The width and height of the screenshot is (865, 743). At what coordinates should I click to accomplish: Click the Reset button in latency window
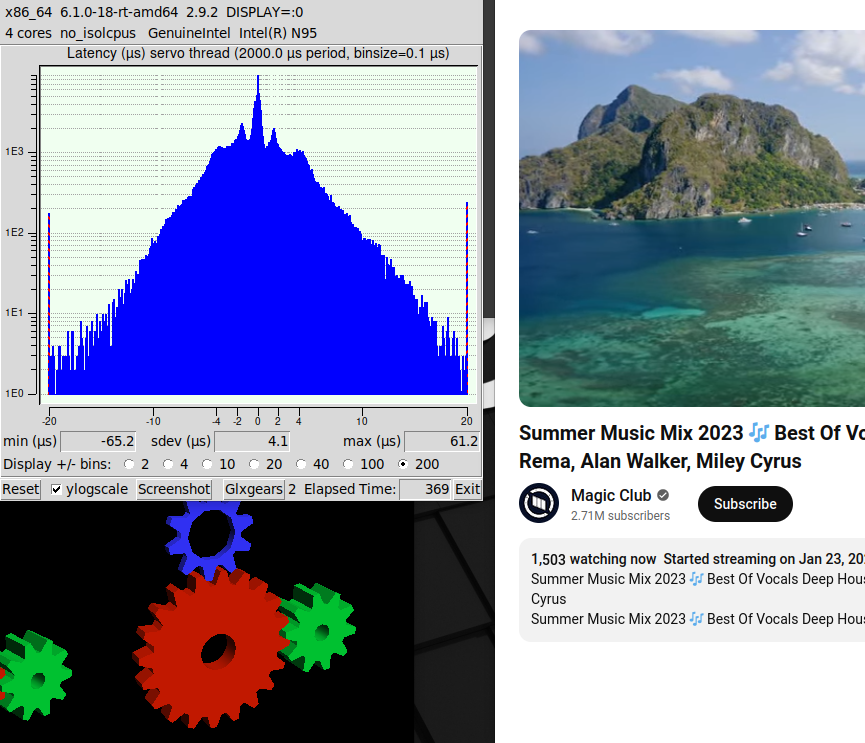click(20, 489)
